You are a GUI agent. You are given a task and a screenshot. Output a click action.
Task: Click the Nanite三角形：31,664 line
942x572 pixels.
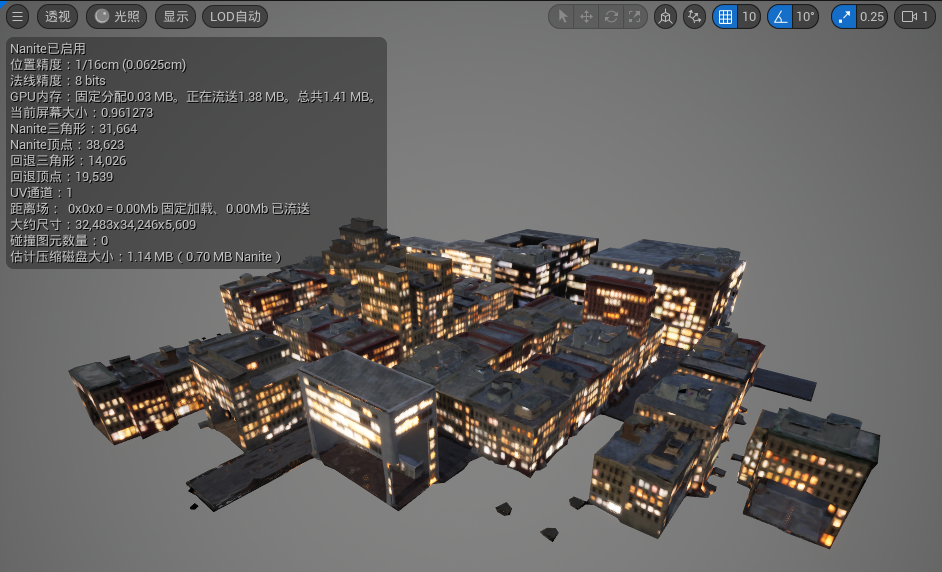point(73,129)
